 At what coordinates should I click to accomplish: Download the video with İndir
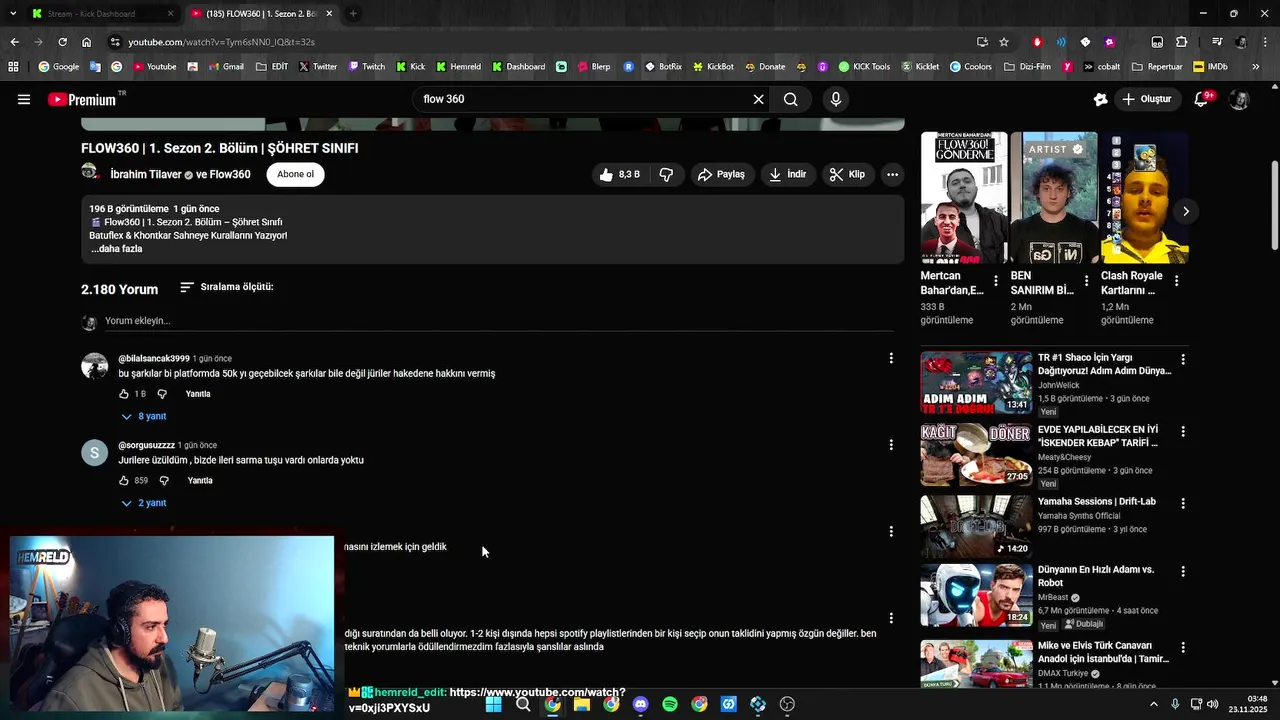pos(787,174)
